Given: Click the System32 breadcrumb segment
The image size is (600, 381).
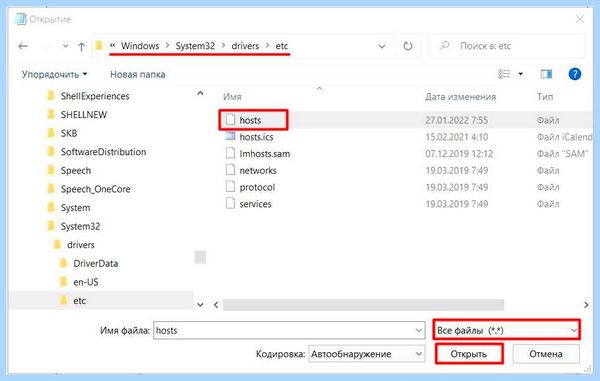Looking at the screenshot, I should coord(195,46).
